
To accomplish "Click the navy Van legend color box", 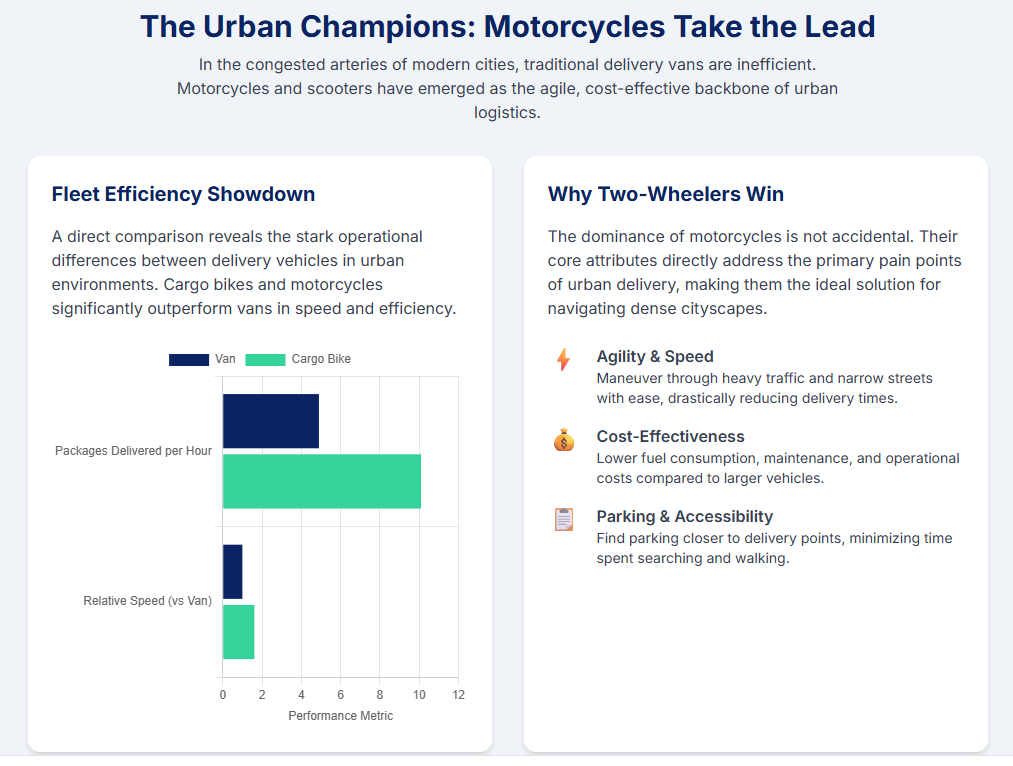I will point(189,359).
